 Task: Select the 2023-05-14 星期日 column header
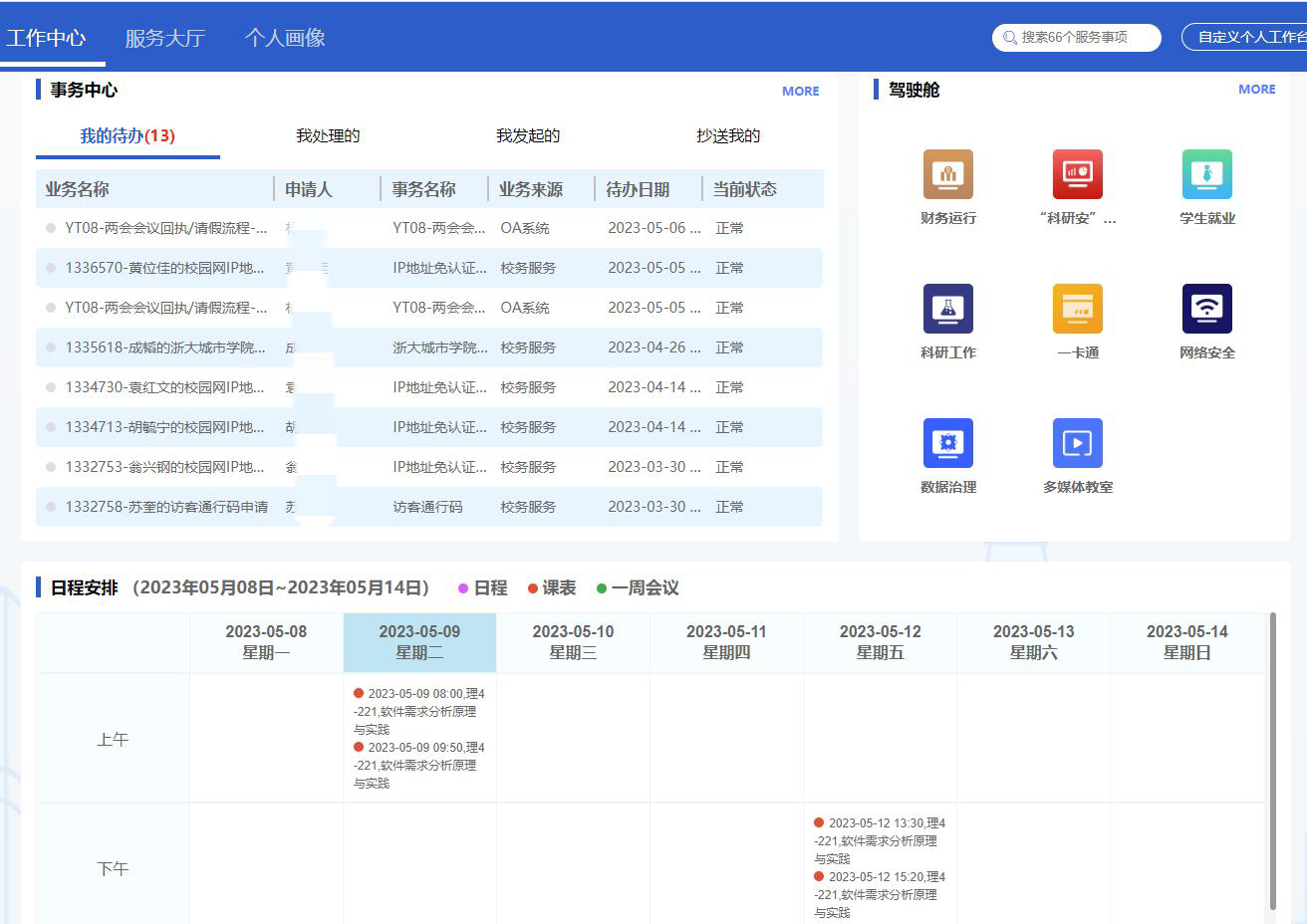(x=1186, y=642)
